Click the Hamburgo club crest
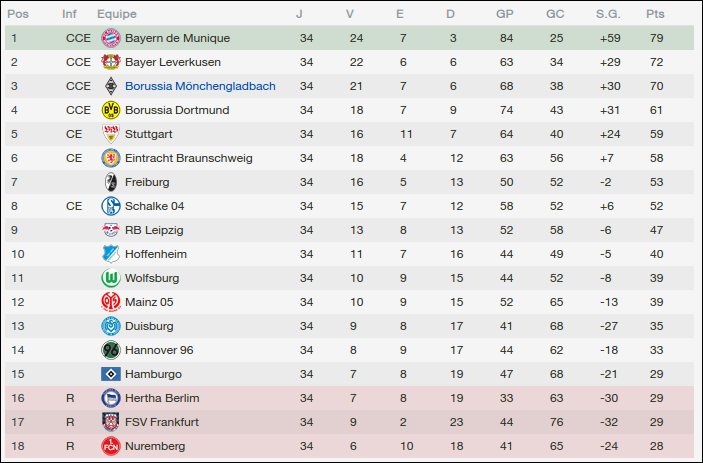 click(110, 374)
